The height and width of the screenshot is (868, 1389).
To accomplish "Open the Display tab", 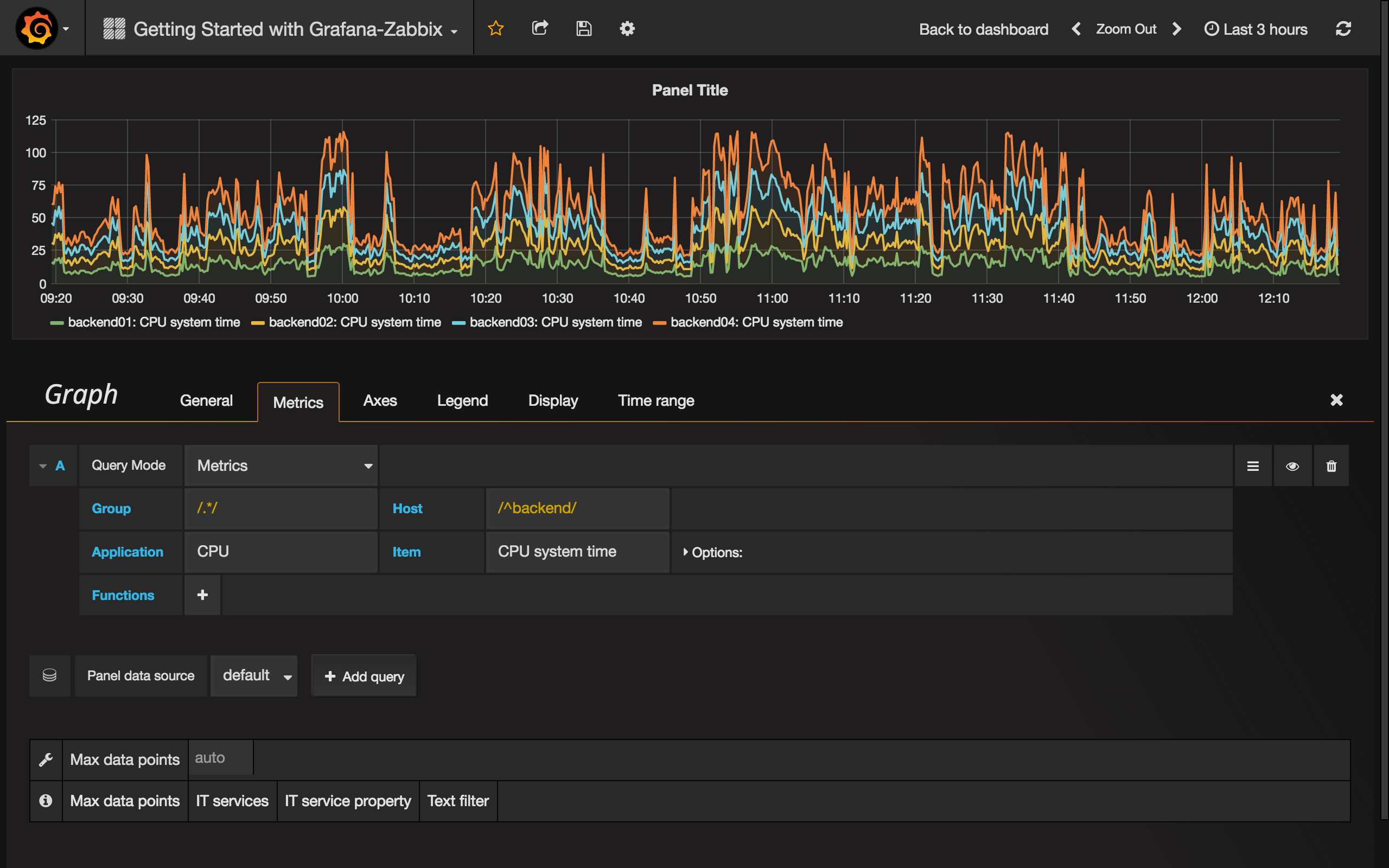I will [552, 401].
